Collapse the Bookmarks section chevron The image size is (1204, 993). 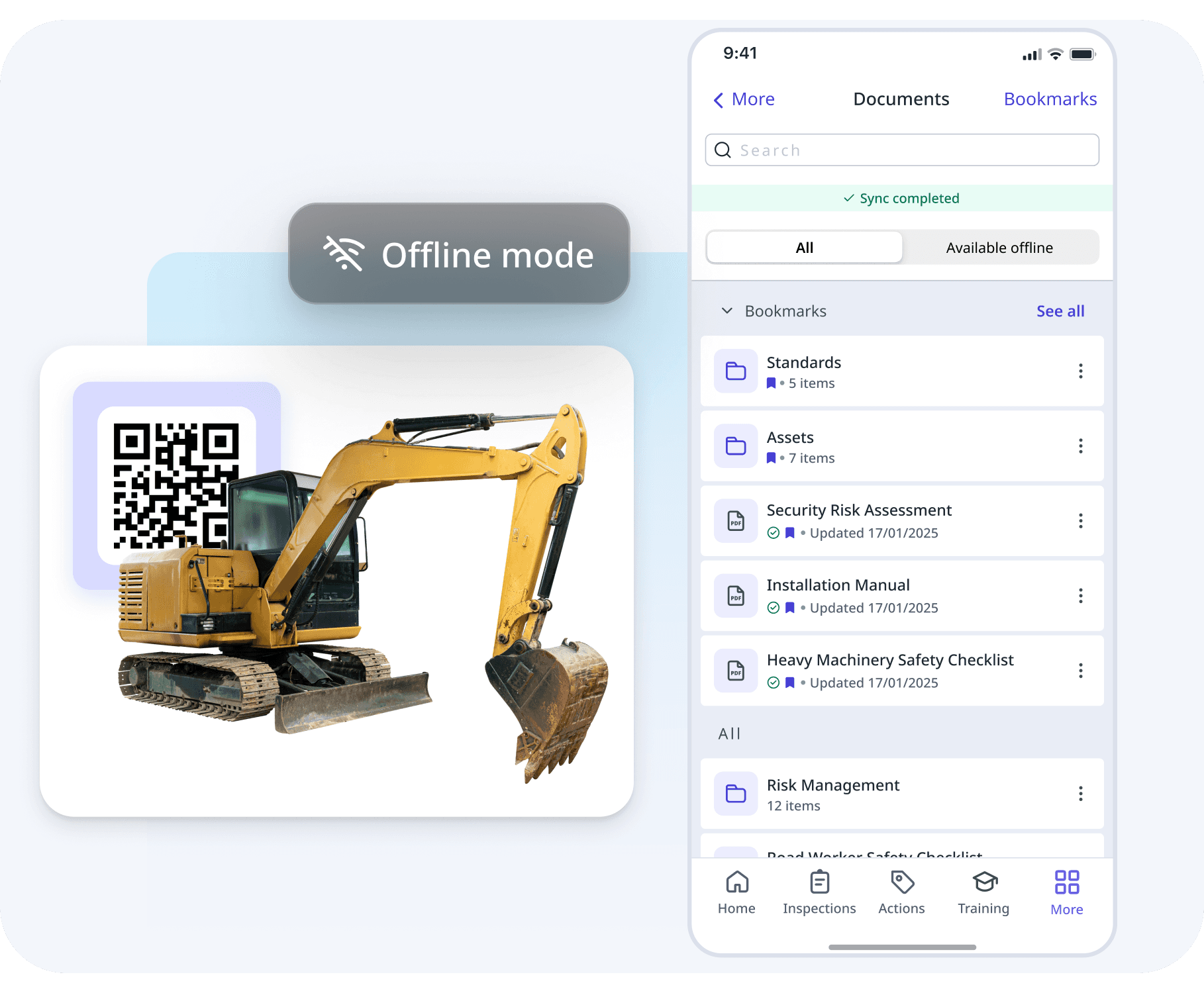(727, 311)
